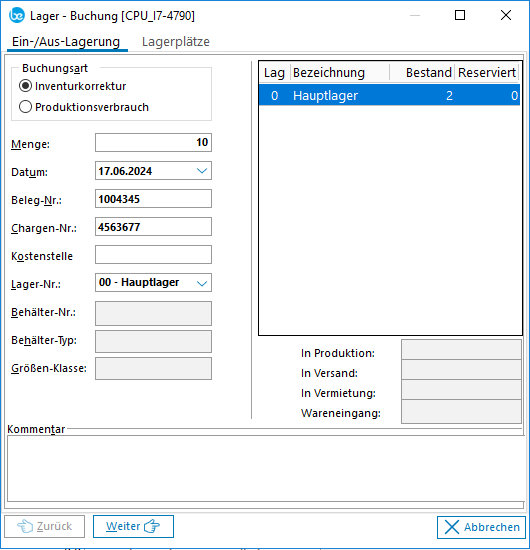Open the Ein-/Aus-Lagerung tab
This screenshot has width=530, height=550.
click(66, 42)
